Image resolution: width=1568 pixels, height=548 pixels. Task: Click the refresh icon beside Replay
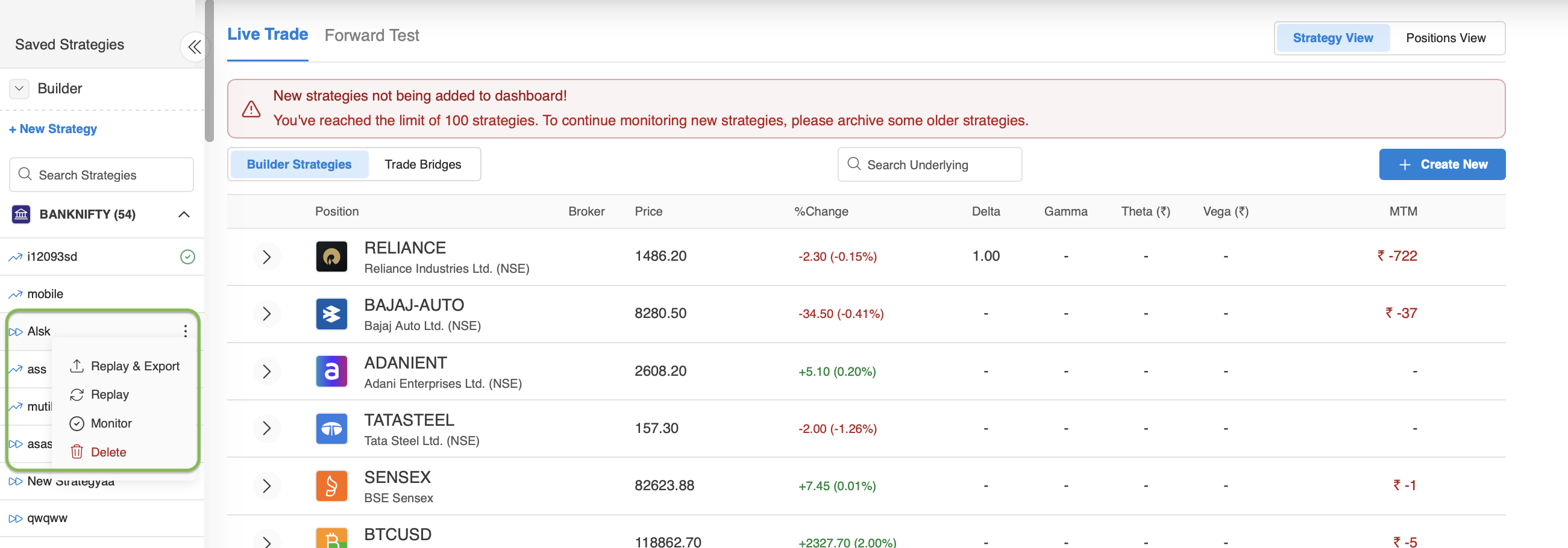click(x=77, y=394)
